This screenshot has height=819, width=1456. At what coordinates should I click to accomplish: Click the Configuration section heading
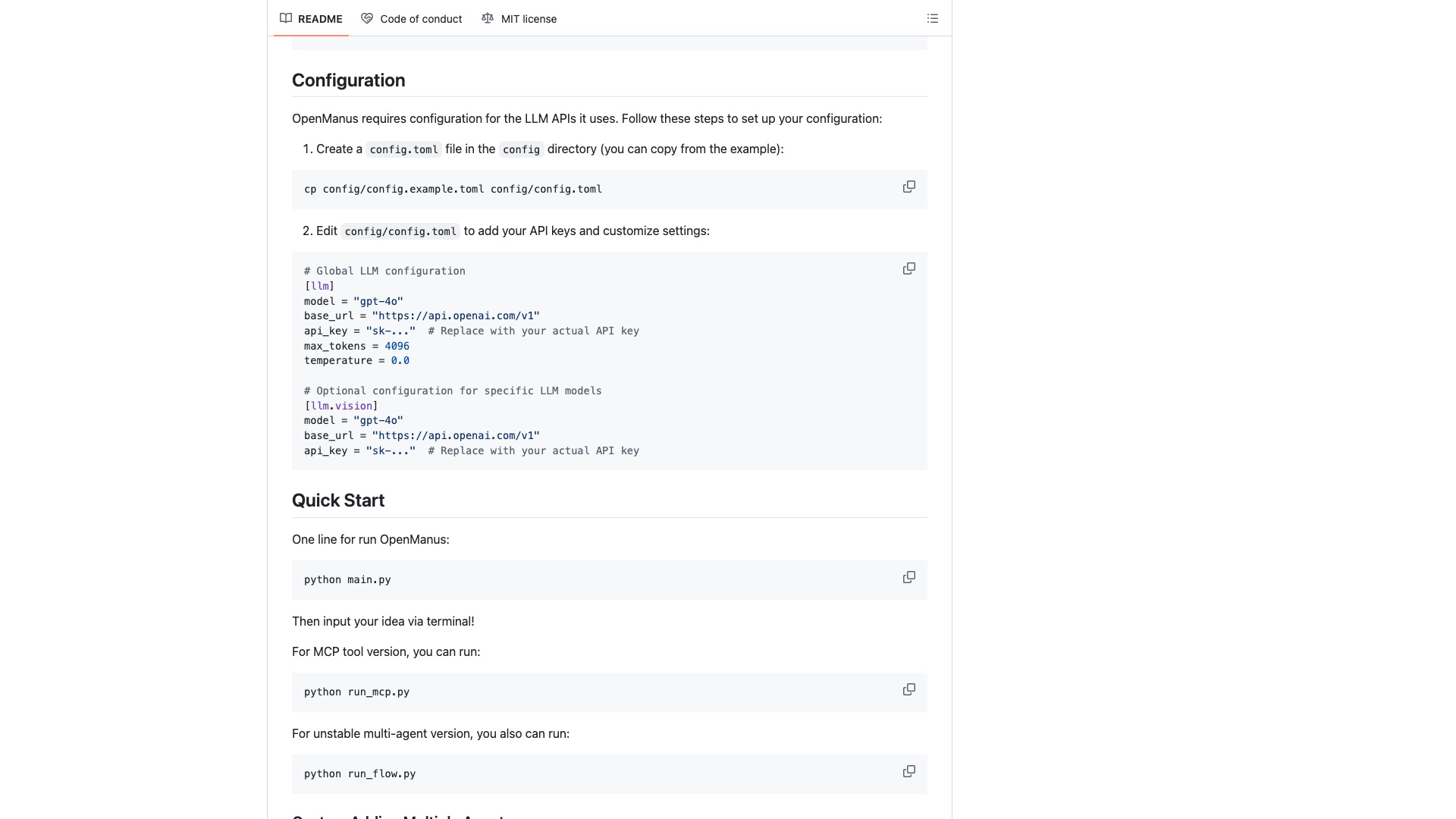pyautogui.click(x=348, y=80)
